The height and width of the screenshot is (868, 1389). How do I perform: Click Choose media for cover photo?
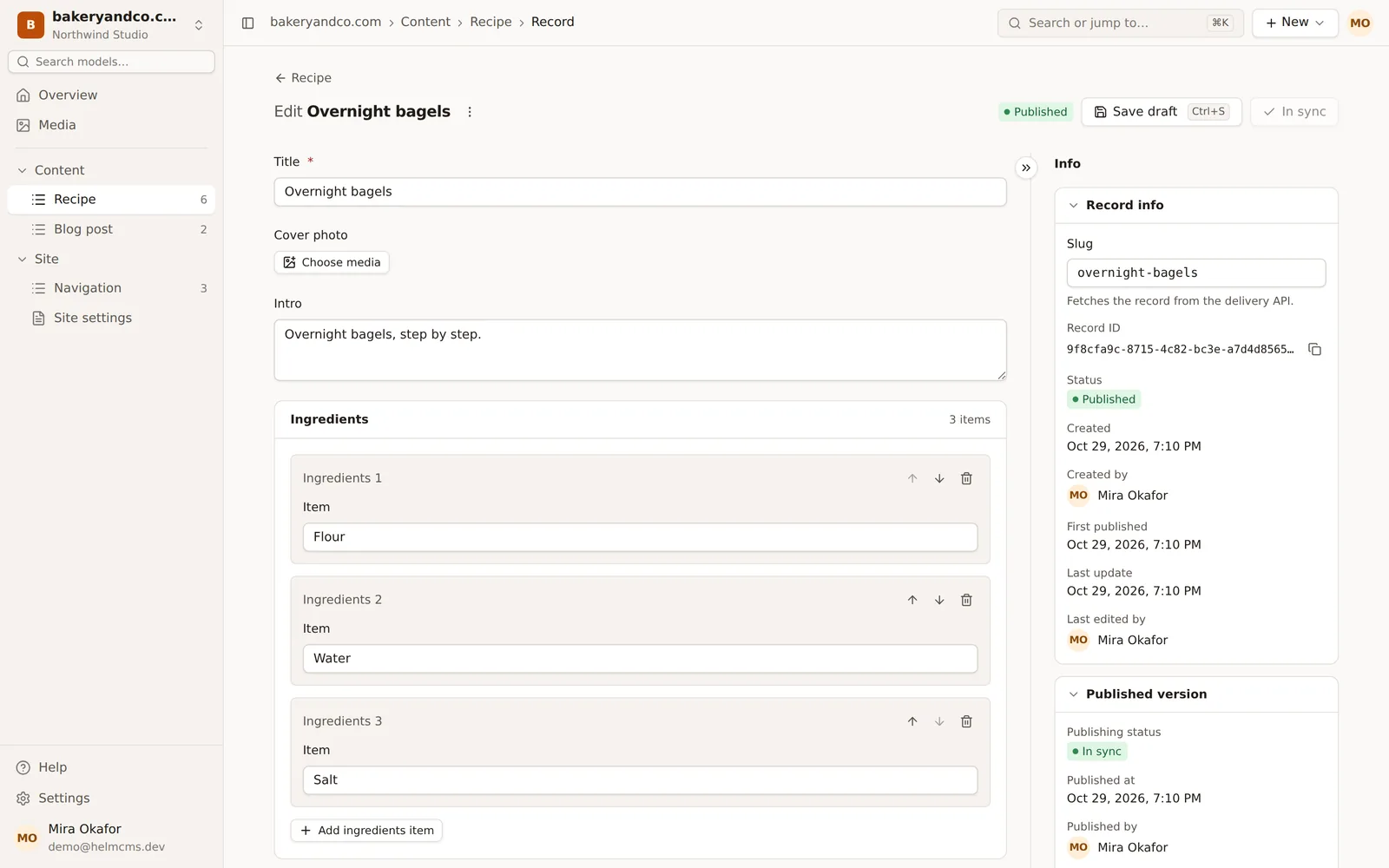coord(332,262)
